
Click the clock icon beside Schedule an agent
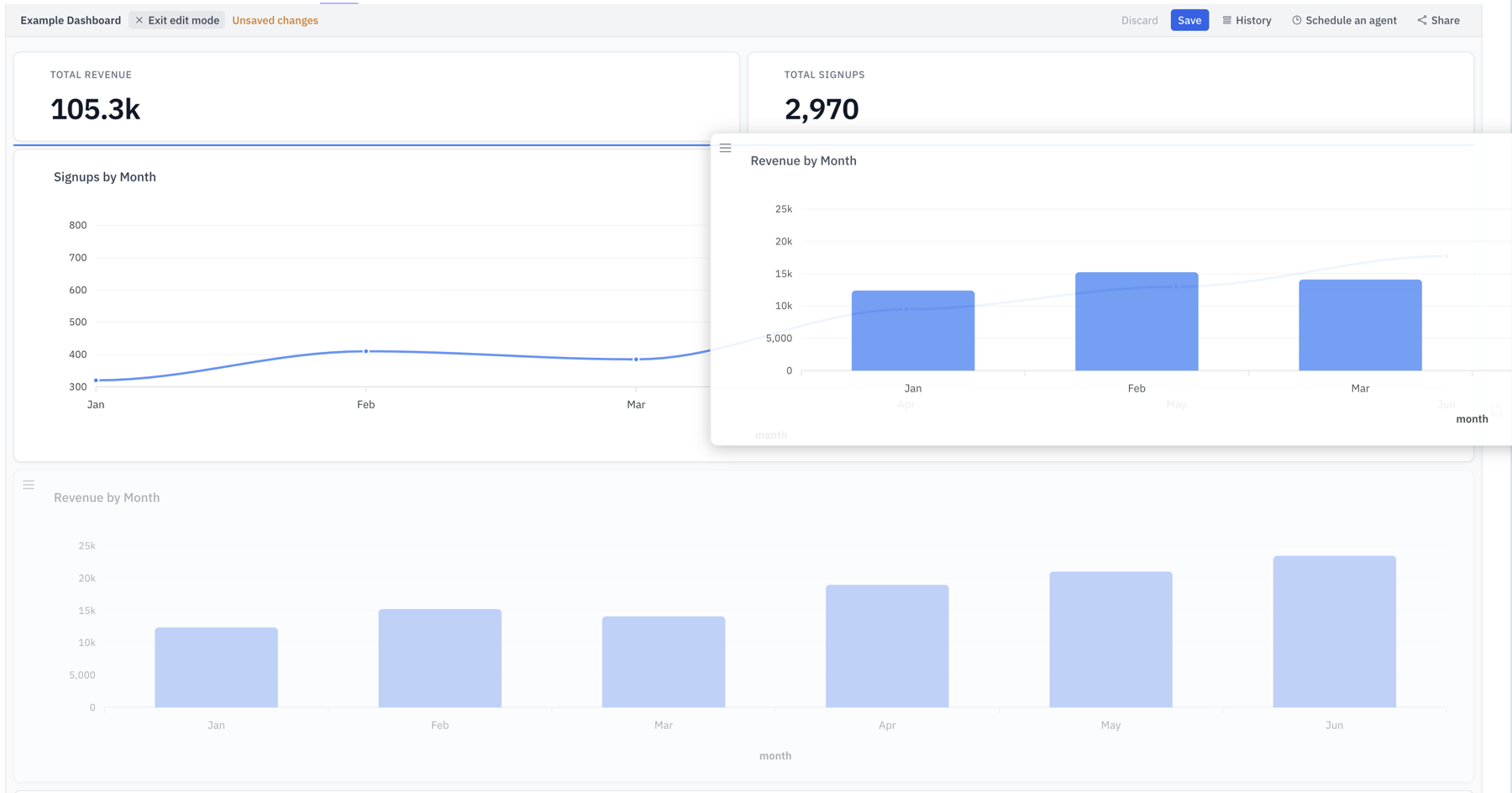pos(1296,20)
